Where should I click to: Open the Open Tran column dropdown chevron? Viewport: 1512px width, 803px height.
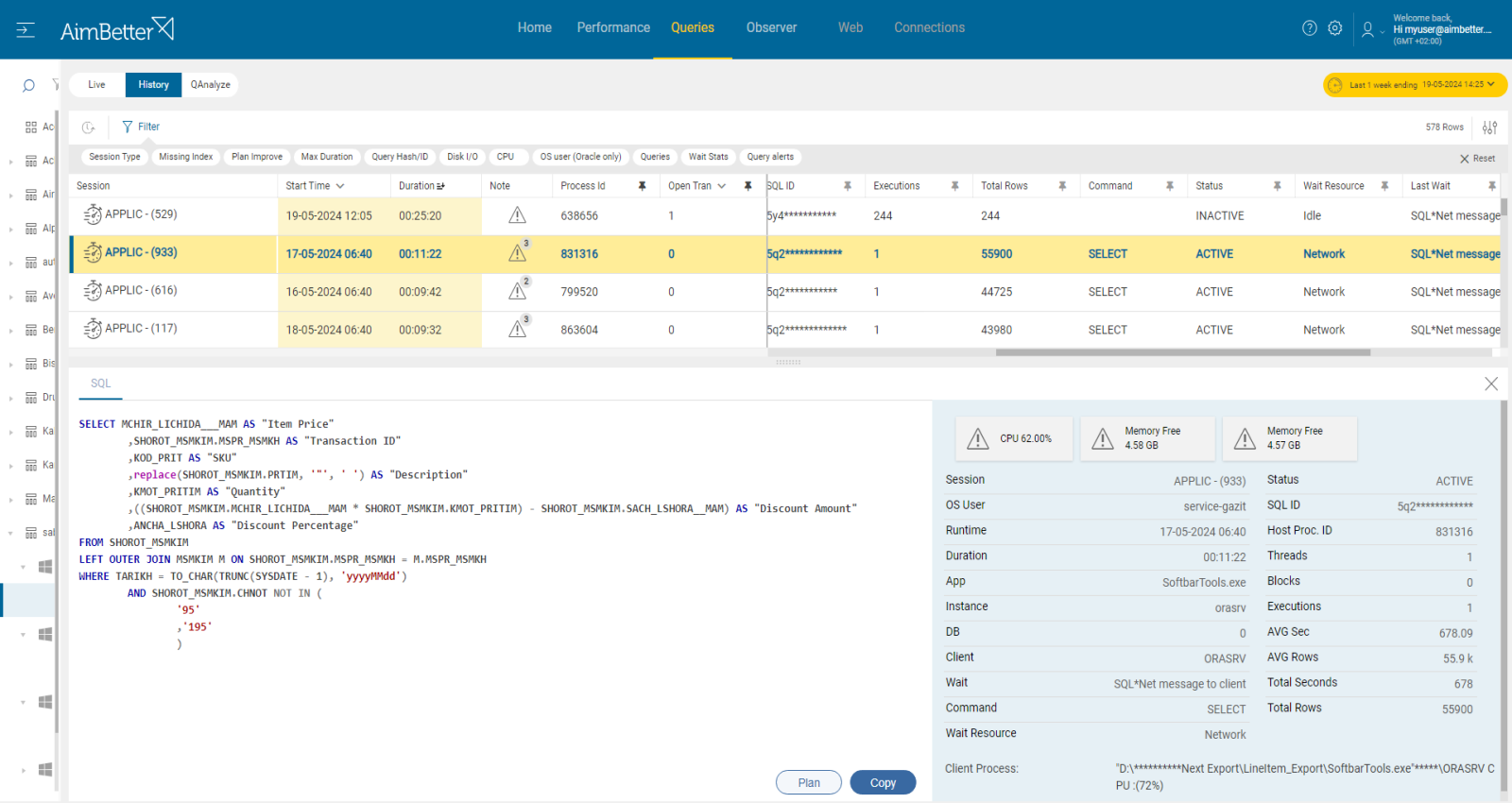722,186
